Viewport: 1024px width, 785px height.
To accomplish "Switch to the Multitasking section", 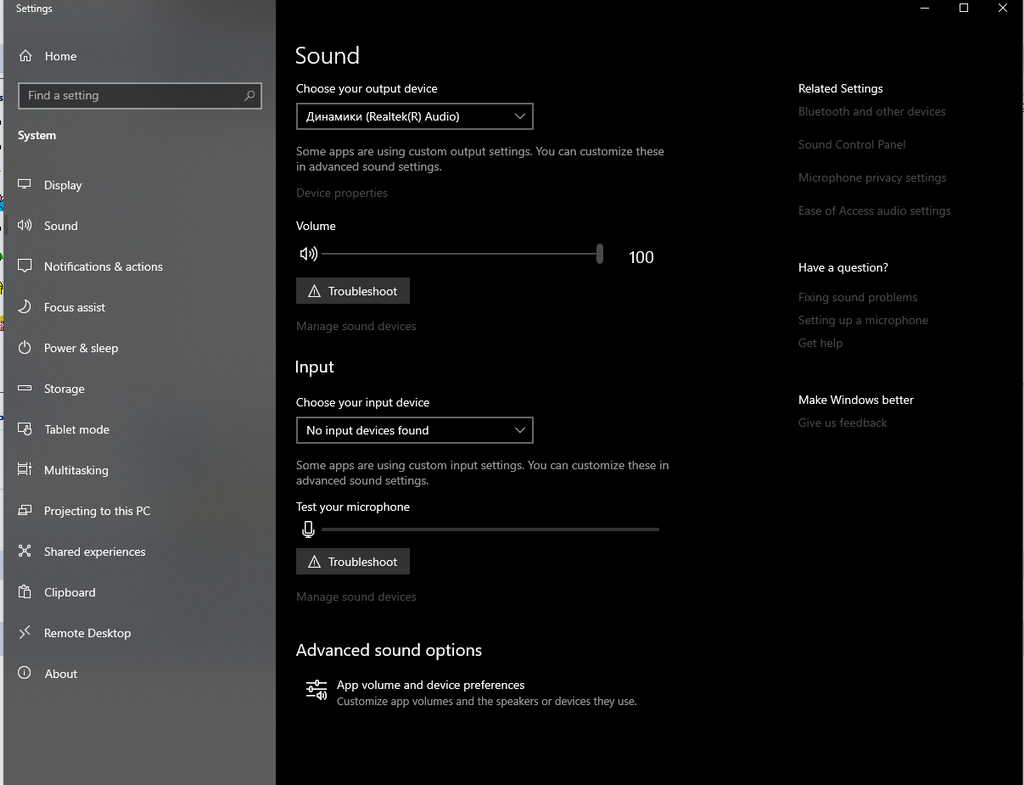I will pyautogui.click(x=76, y=470).
